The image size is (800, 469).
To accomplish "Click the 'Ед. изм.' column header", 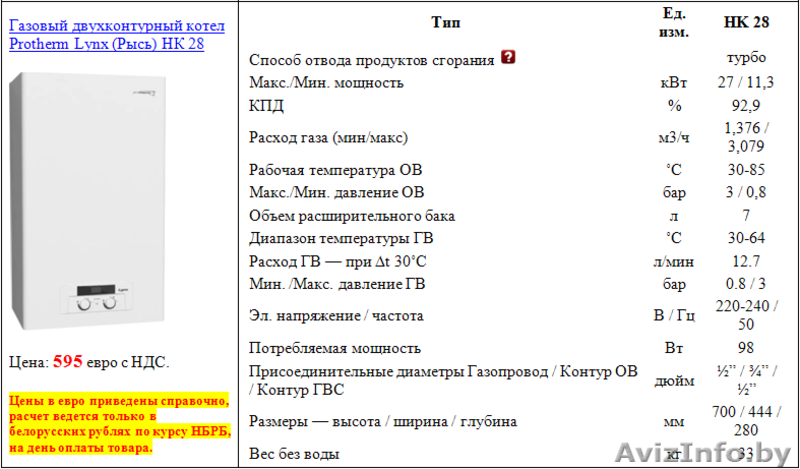I will pos(673,23).
